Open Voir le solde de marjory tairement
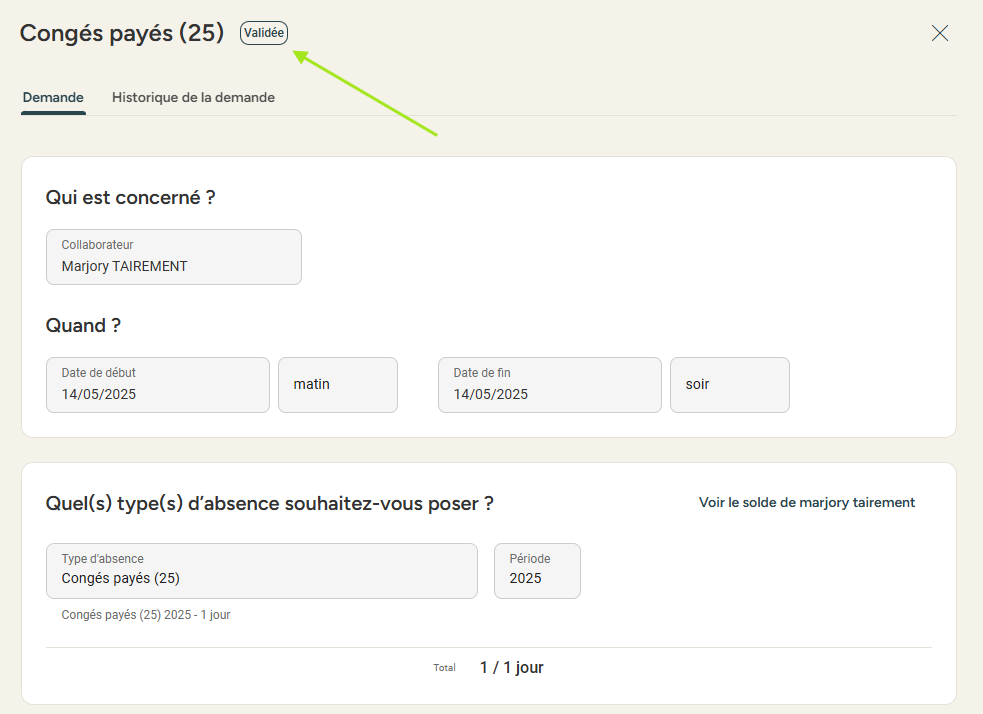This screenshot has height=714, width=983. click(807, 502)
